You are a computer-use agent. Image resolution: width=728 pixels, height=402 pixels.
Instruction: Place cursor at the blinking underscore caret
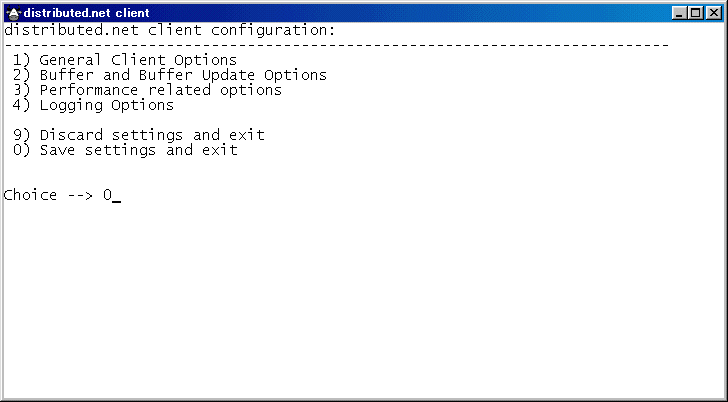click(116, 199)
